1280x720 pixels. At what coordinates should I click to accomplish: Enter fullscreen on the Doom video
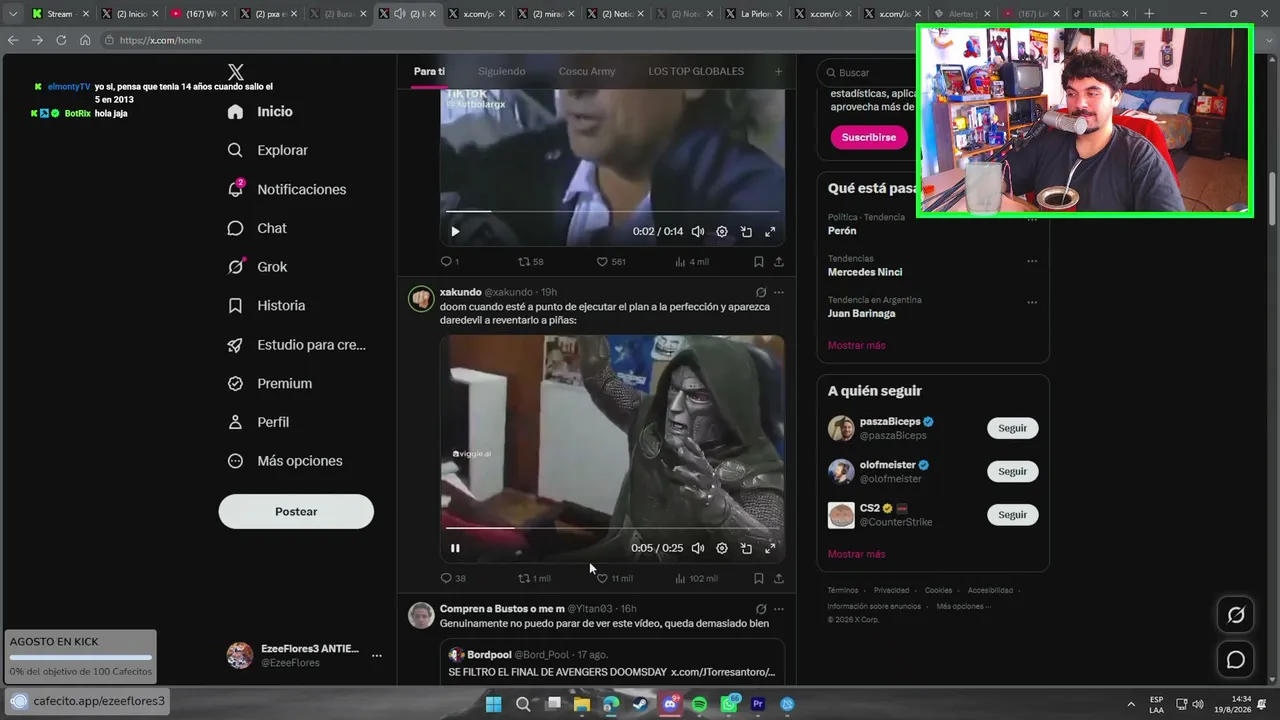click(770, 548)
